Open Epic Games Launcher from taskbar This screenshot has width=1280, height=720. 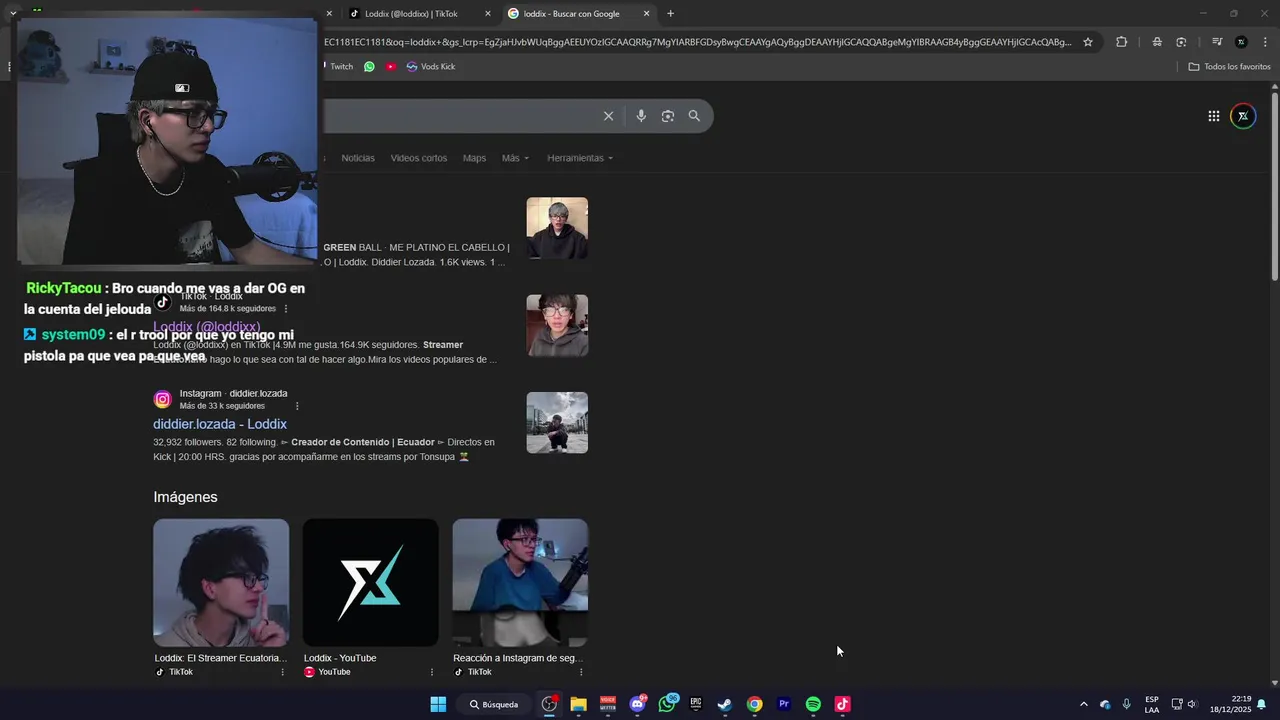point(696,704)
